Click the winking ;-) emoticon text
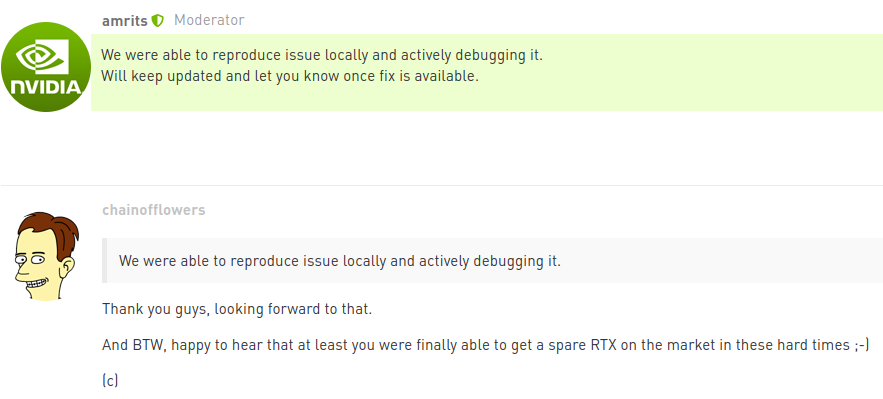The height and width of the screenshot is (399, 883). tap(861, 345)
